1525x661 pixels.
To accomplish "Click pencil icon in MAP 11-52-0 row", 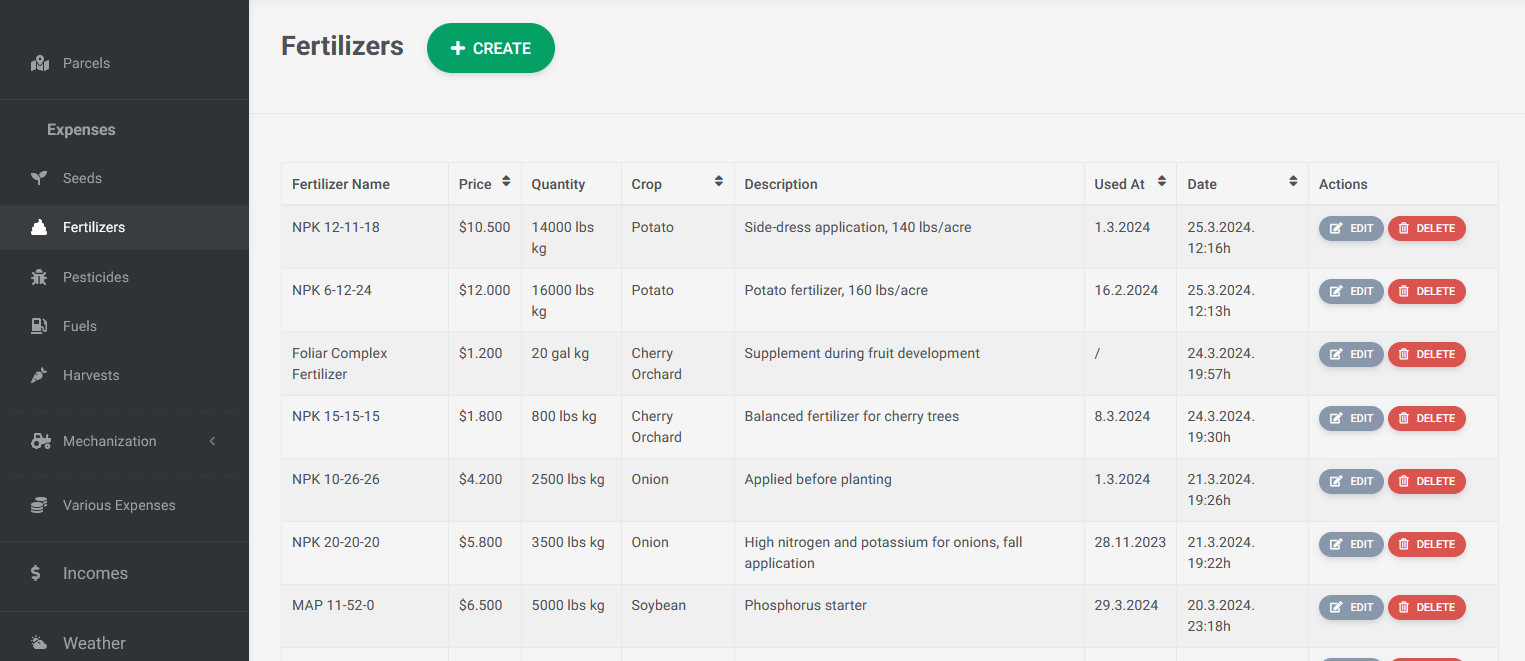I will (x=1336, y=607).
